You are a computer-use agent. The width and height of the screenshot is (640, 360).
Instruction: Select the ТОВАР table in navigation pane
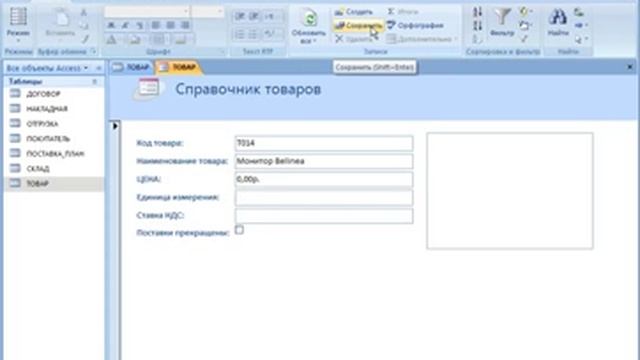coord(54,184)
